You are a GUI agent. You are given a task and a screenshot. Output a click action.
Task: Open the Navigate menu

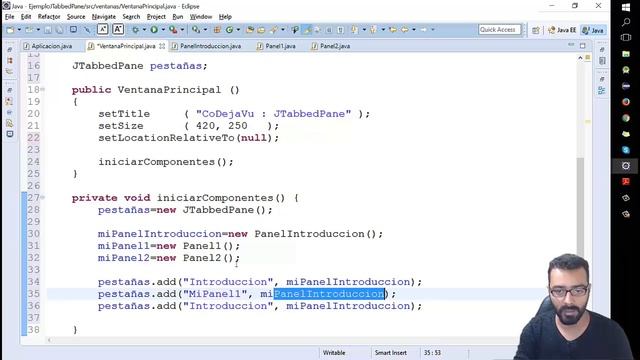tap(104, 17)
